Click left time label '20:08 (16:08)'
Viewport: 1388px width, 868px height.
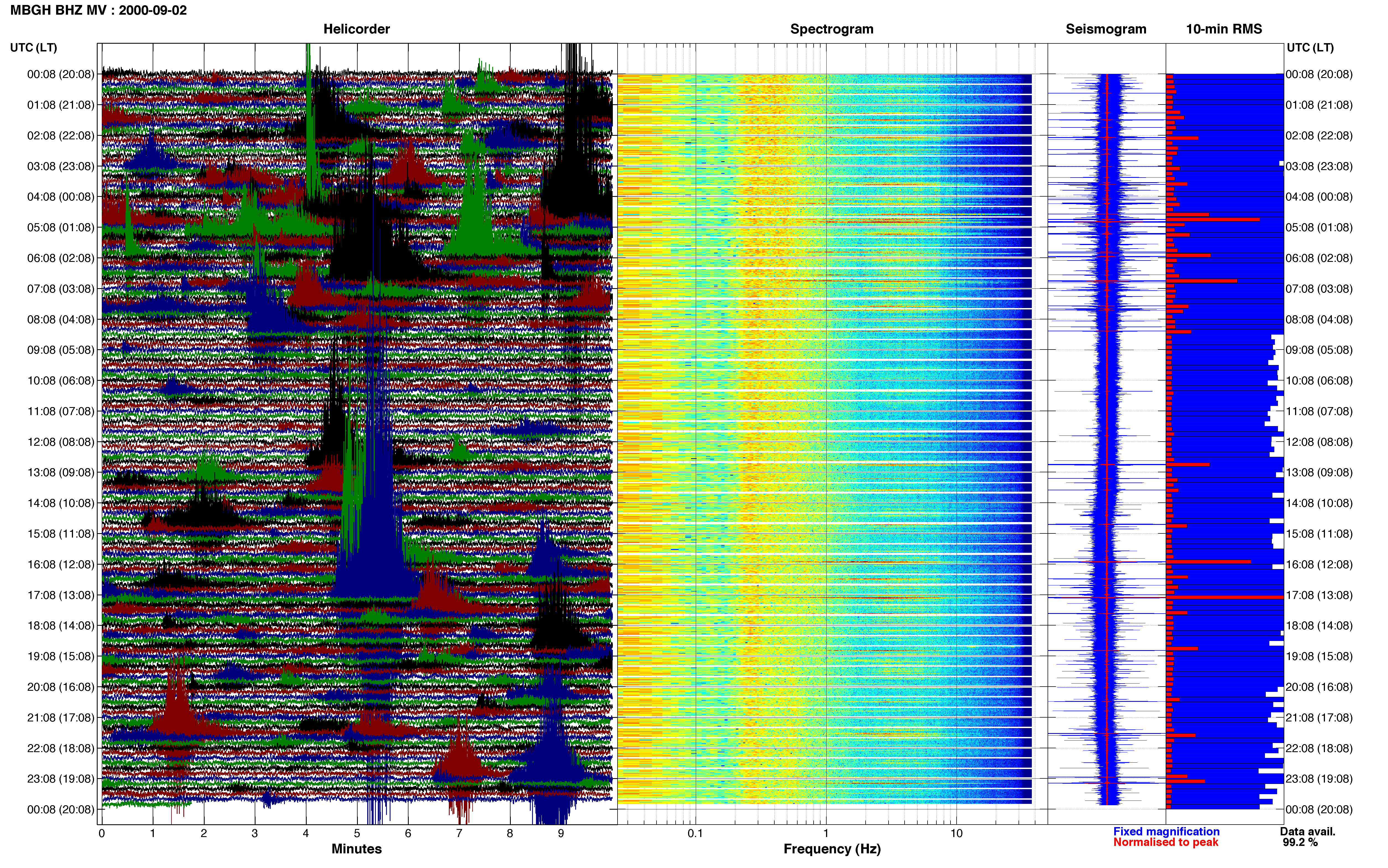point(60,687)
